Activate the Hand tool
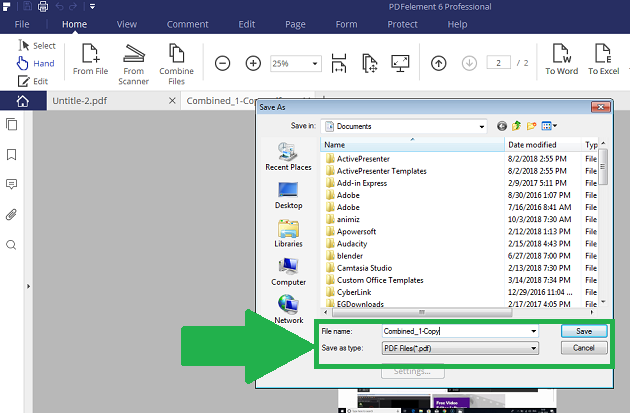 pos(36,63)
